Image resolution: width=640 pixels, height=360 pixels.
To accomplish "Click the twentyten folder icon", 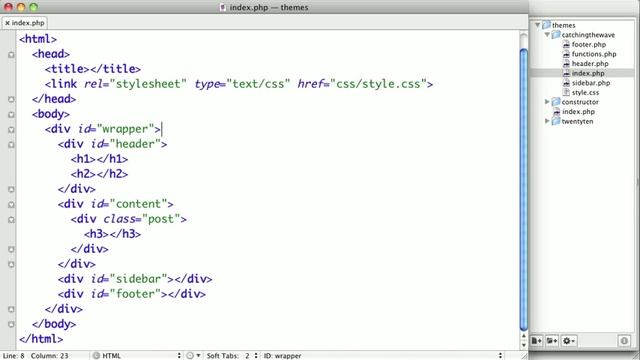I will pyautogui.click(x=556, y=121).
